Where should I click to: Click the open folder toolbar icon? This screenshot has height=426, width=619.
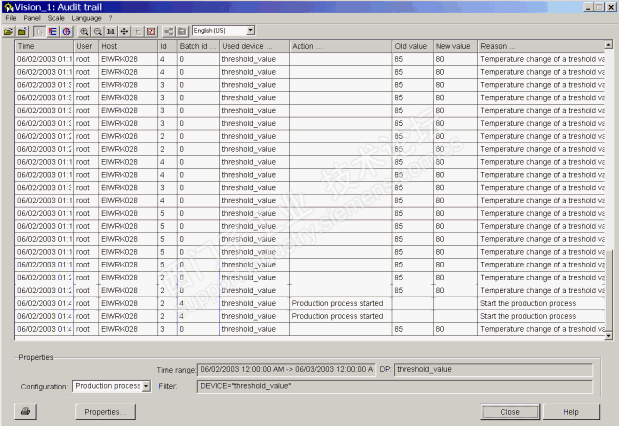[x=8, y=32]
